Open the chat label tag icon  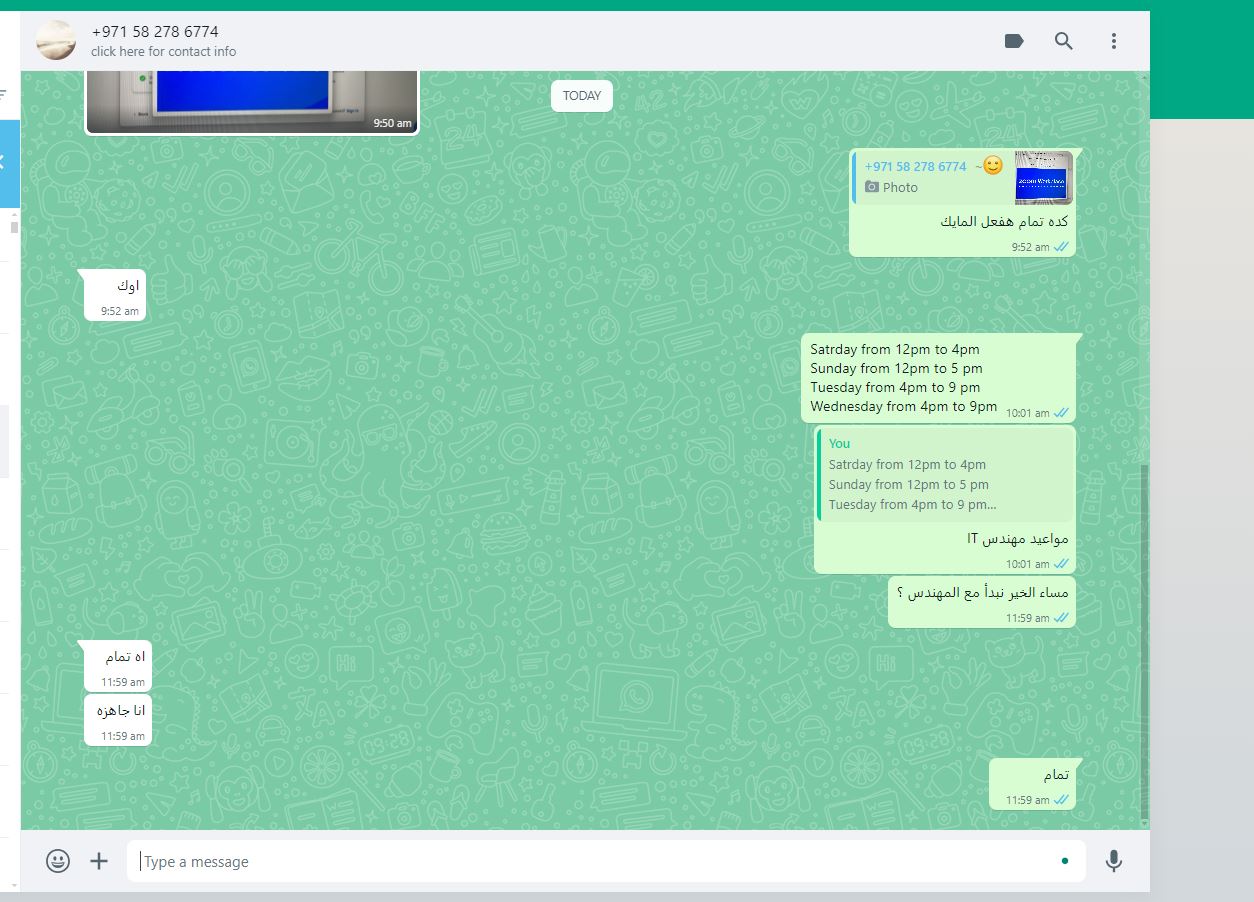(1014, 41)
